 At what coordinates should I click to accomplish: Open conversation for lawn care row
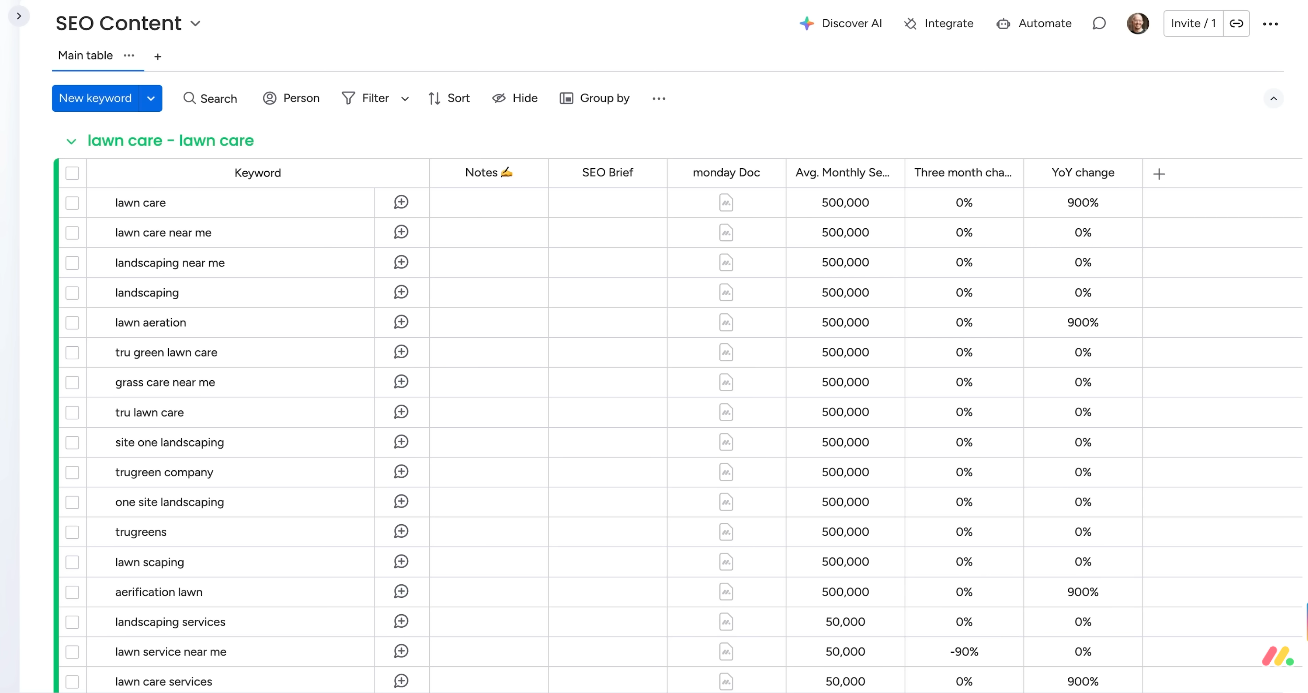point(401,202)
